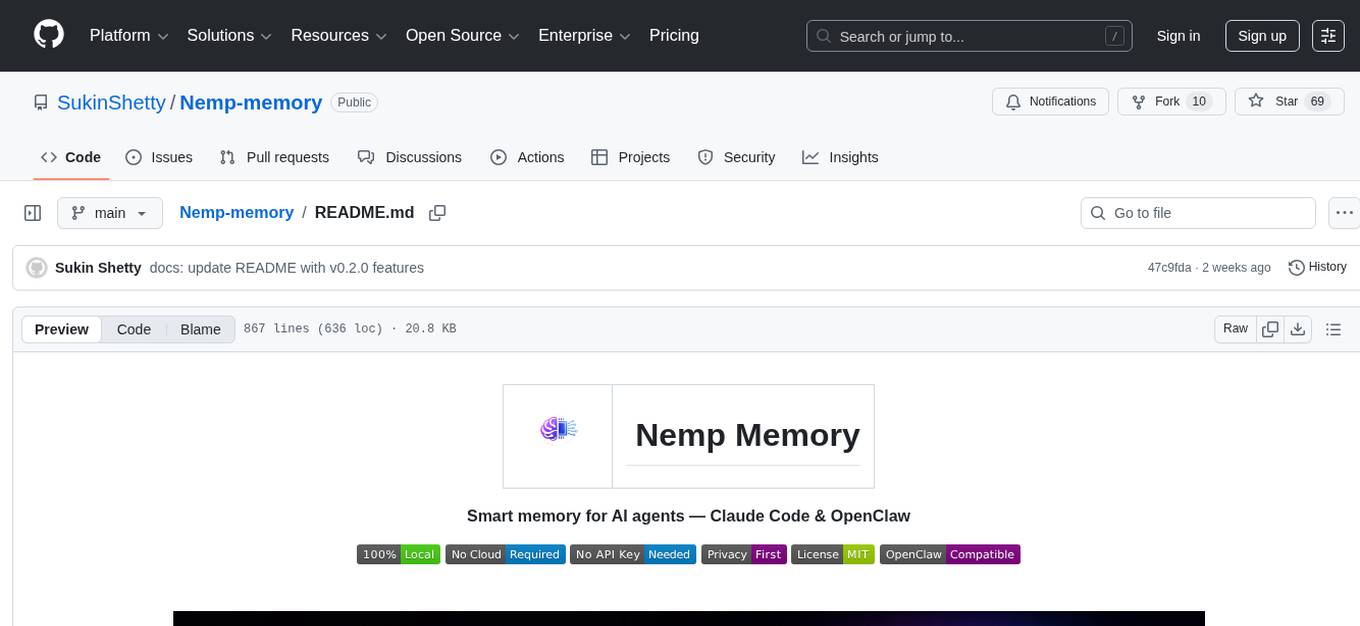Image resolution: width=1360 pixels, height=626 pixels.
Task: Click the GitHub logo
Action: click(x=48, y=35)
